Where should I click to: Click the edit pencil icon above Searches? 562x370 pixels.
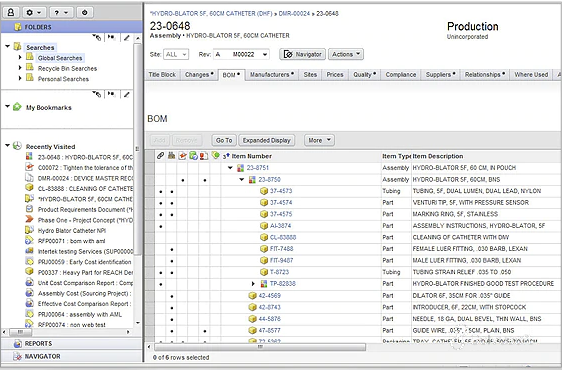point(127,38)
